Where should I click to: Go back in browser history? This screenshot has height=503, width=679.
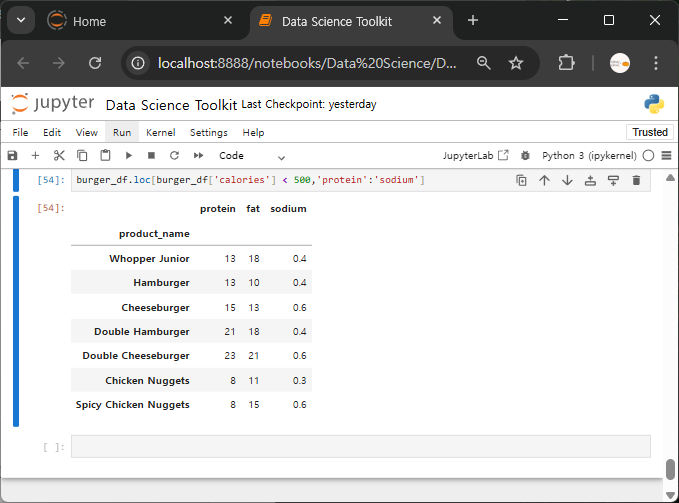point(23,63)
